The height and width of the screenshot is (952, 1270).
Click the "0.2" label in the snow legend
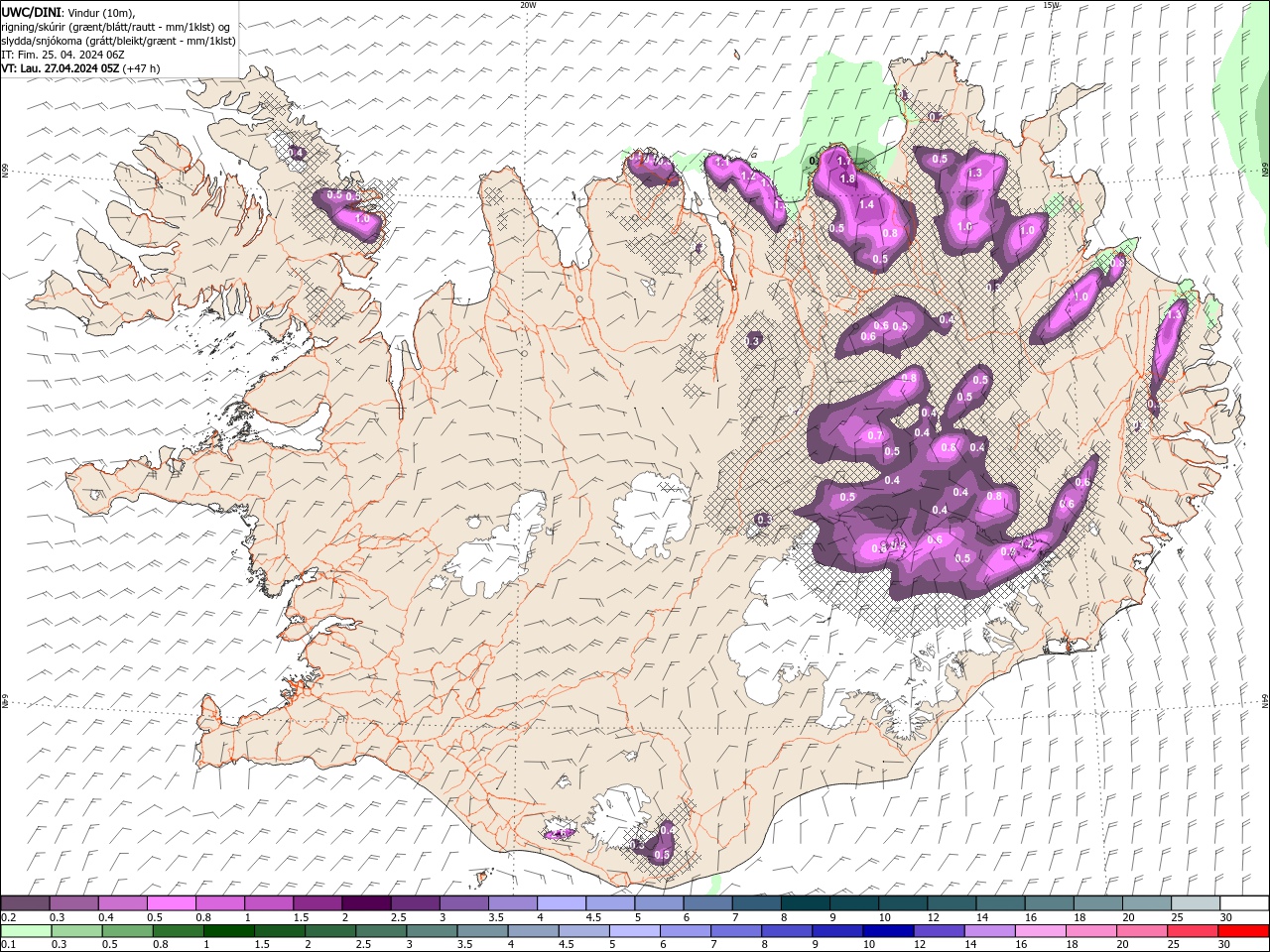(9, 917)
